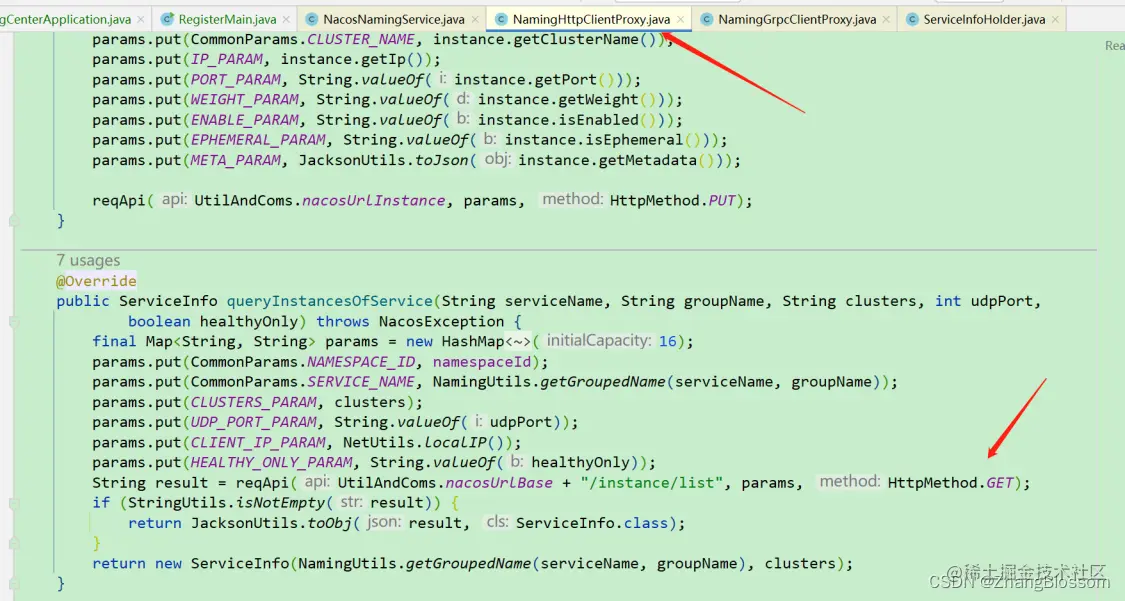Image resolution: width=1125 pixels, height=601 pixels.
Task: Click the IP_PARAM constant
Action: 226,60
